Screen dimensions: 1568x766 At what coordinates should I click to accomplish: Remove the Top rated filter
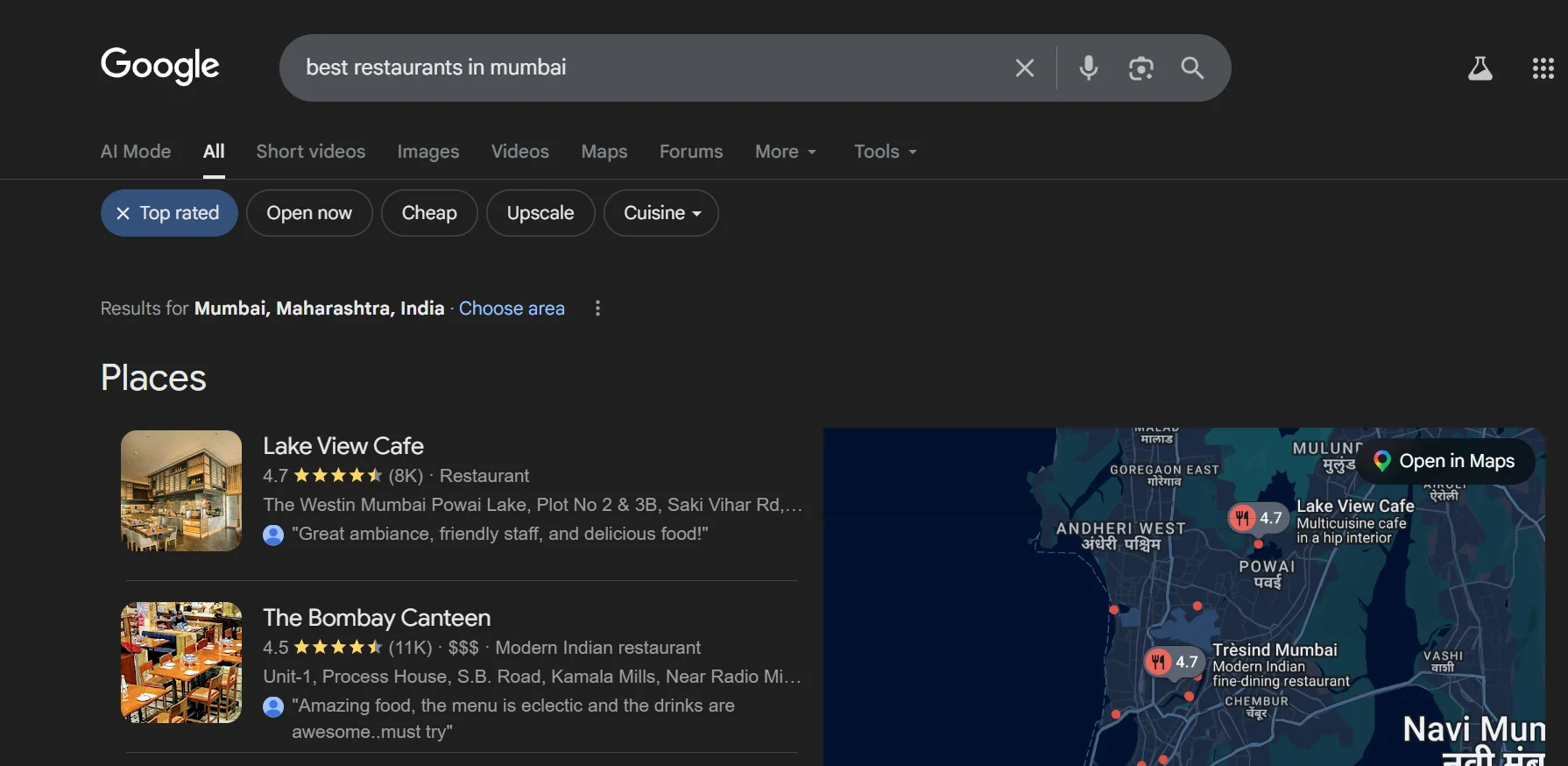pyautogui.click(x=169, y=213)
